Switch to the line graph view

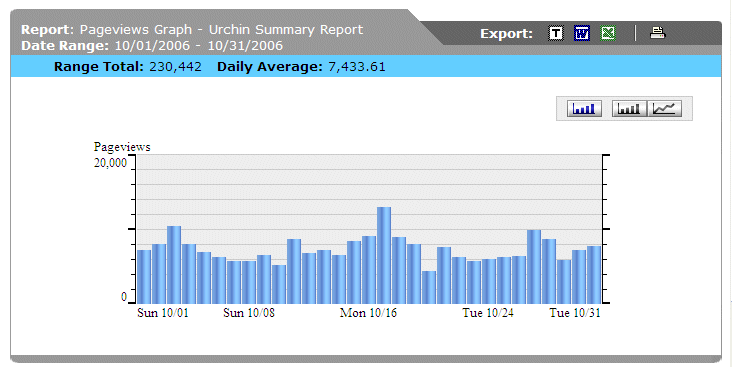tap(664, 109)
